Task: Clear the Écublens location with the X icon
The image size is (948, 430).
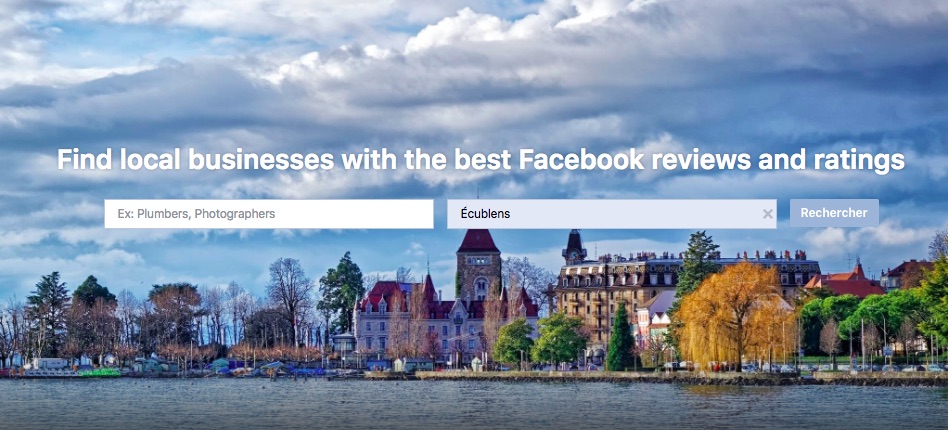Action: click(767, 214)
